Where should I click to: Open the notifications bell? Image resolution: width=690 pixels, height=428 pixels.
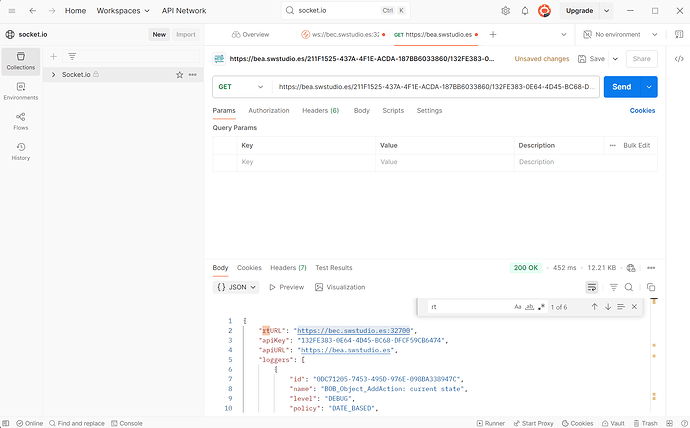[525, 11]
